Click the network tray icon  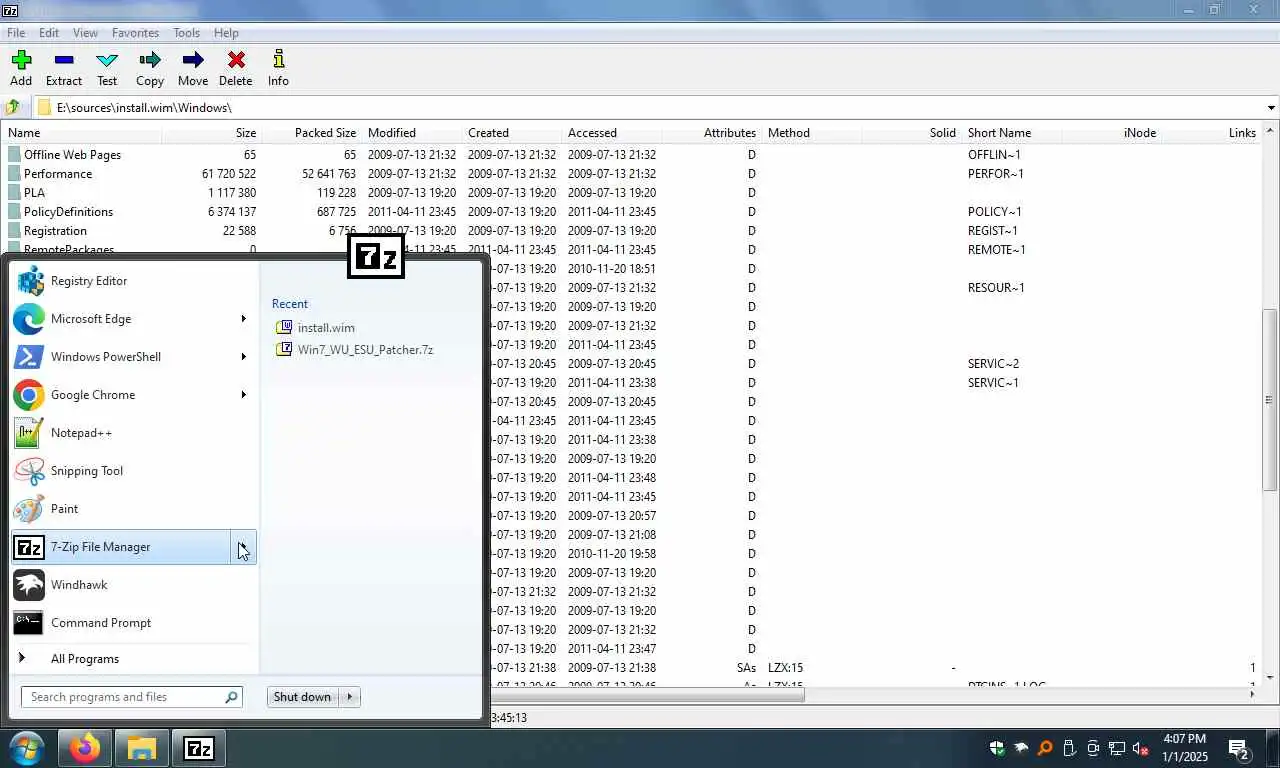1117,748
